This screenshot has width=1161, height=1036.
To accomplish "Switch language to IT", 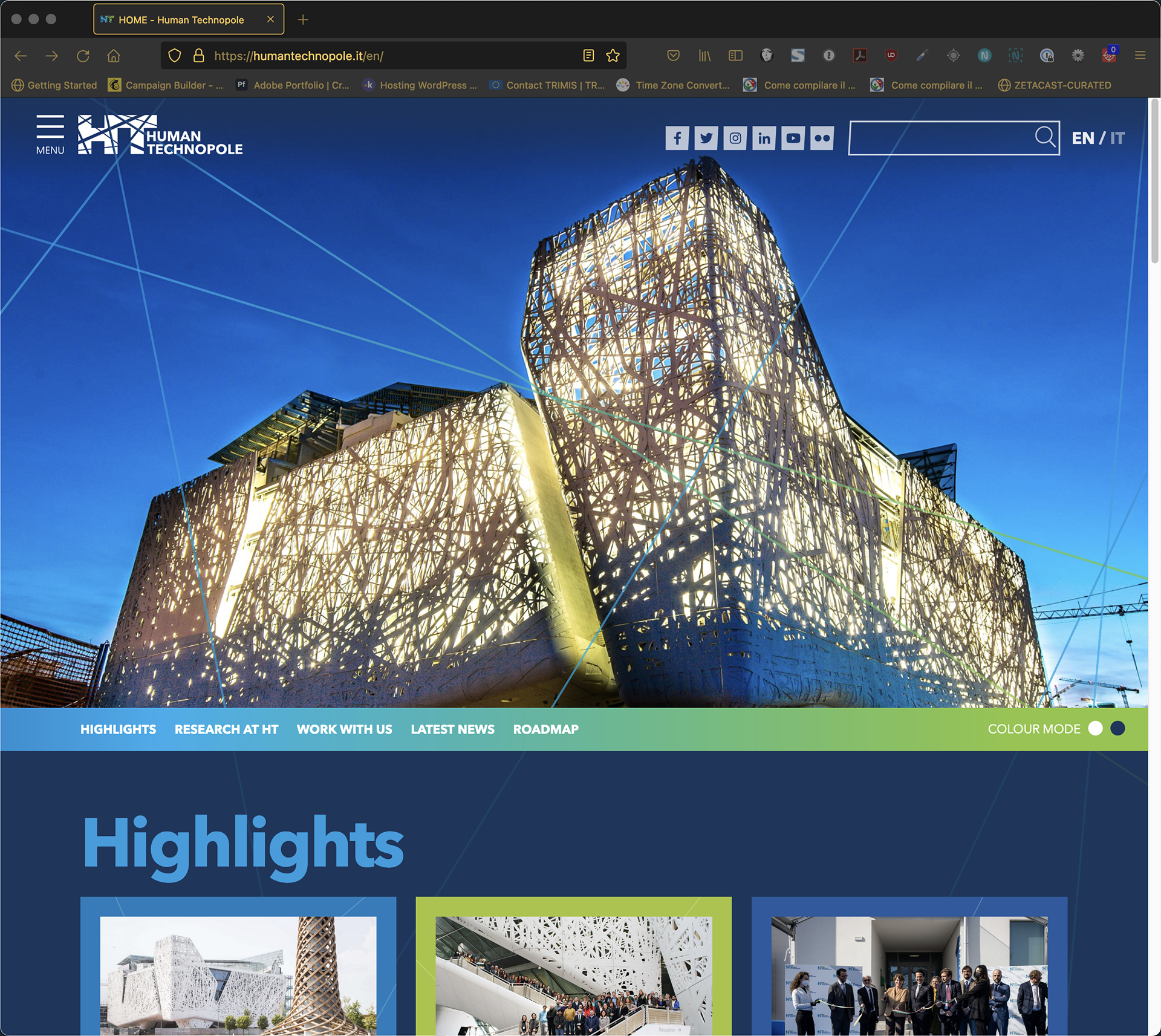I will coord(1117,138).
